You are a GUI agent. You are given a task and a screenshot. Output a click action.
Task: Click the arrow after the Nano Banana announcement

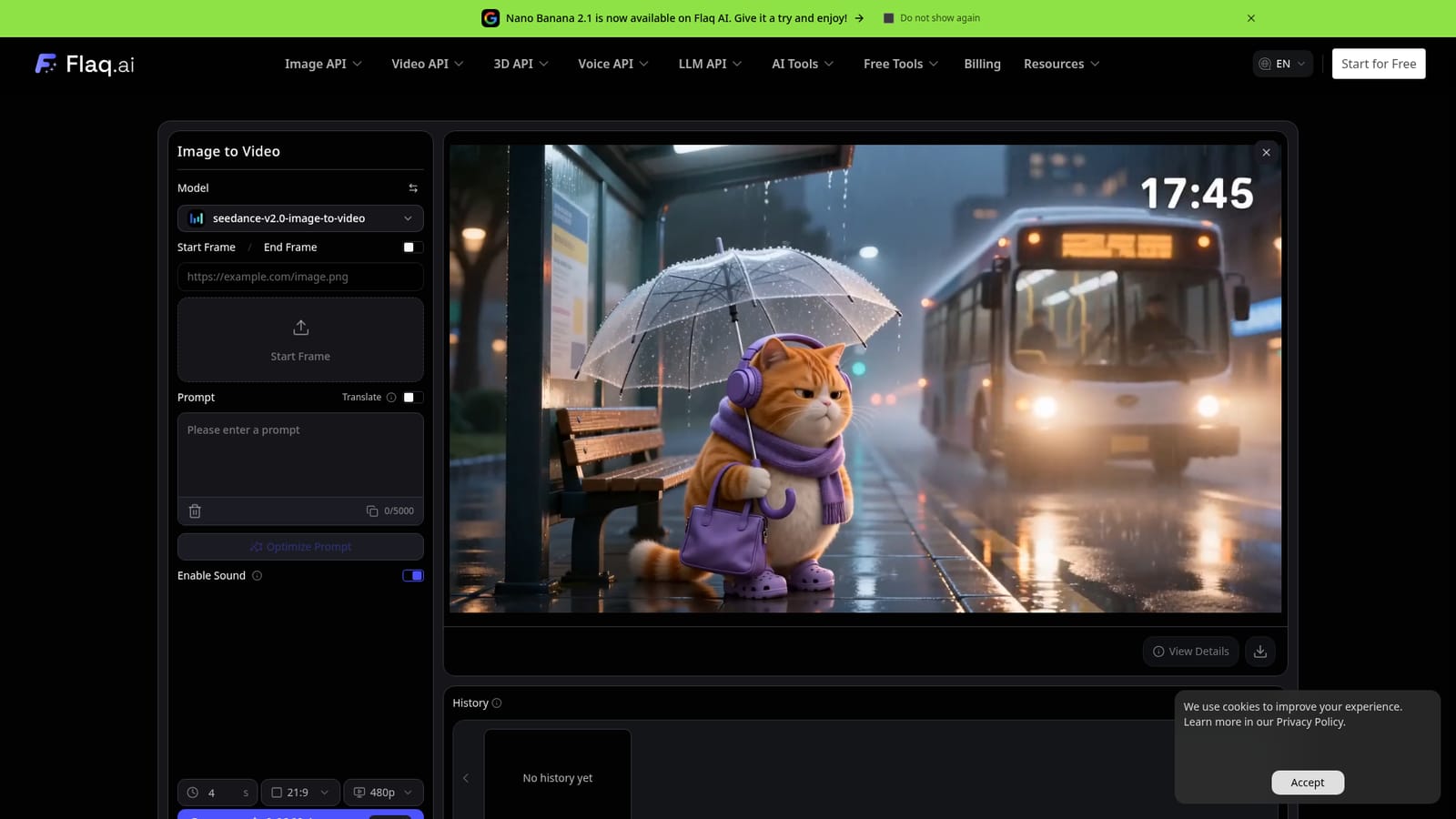click(x=859, y=18)
